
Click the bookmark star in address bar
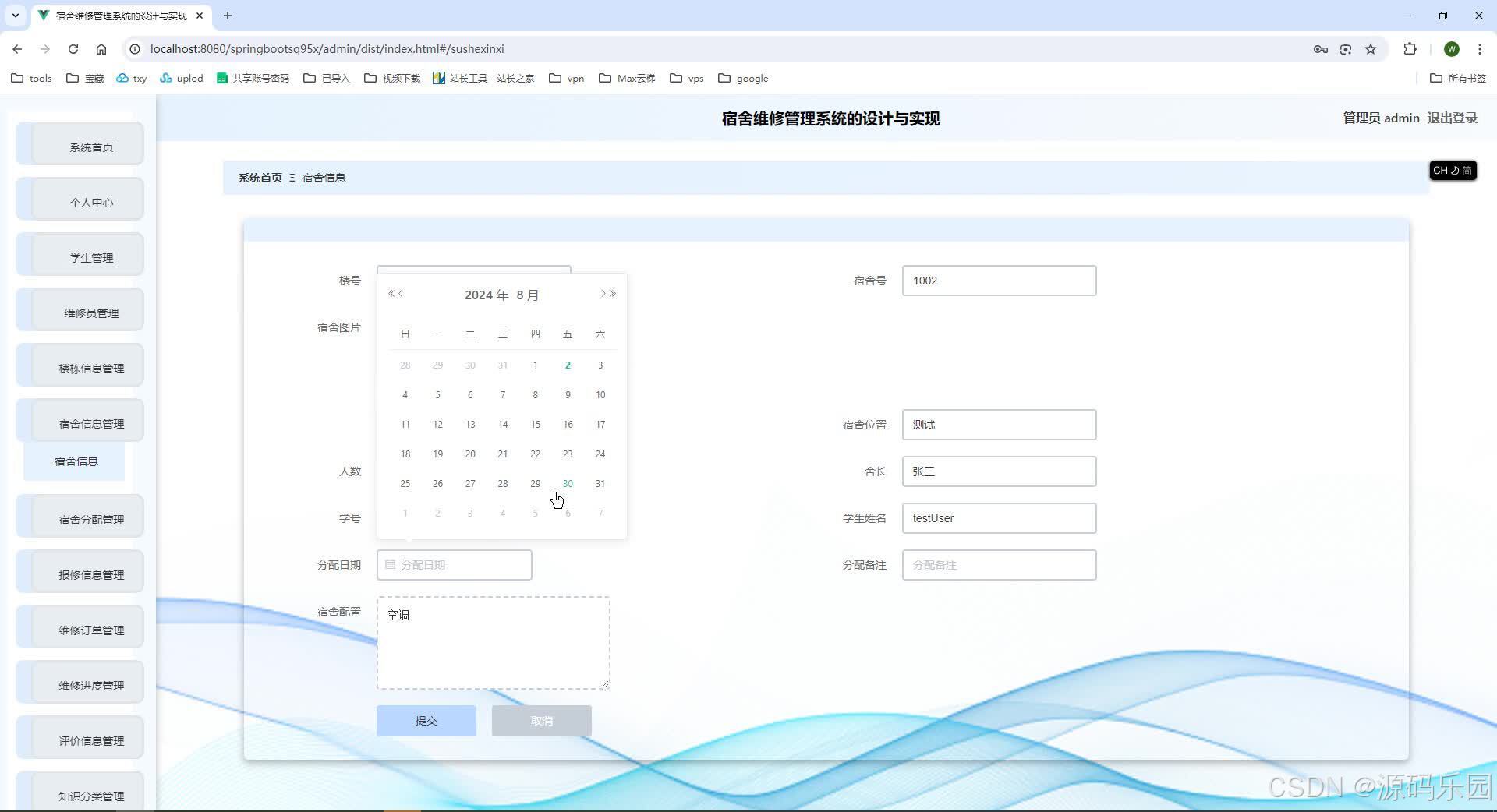click(x=1371, y=48)
